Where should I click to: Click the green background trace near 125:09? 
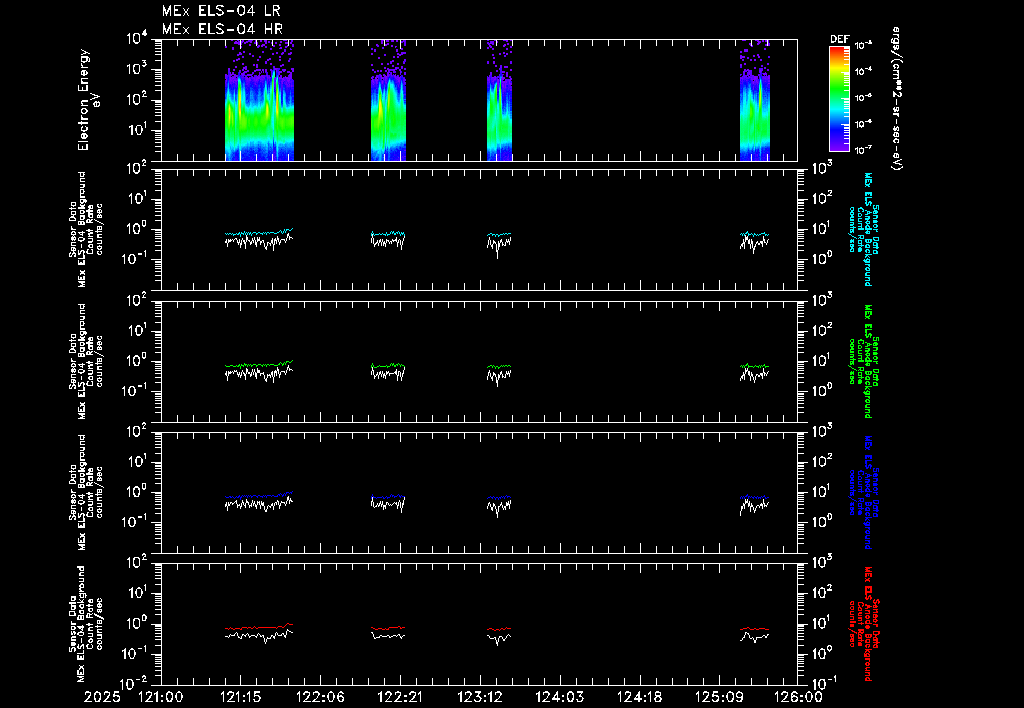[x=754, y=366]
